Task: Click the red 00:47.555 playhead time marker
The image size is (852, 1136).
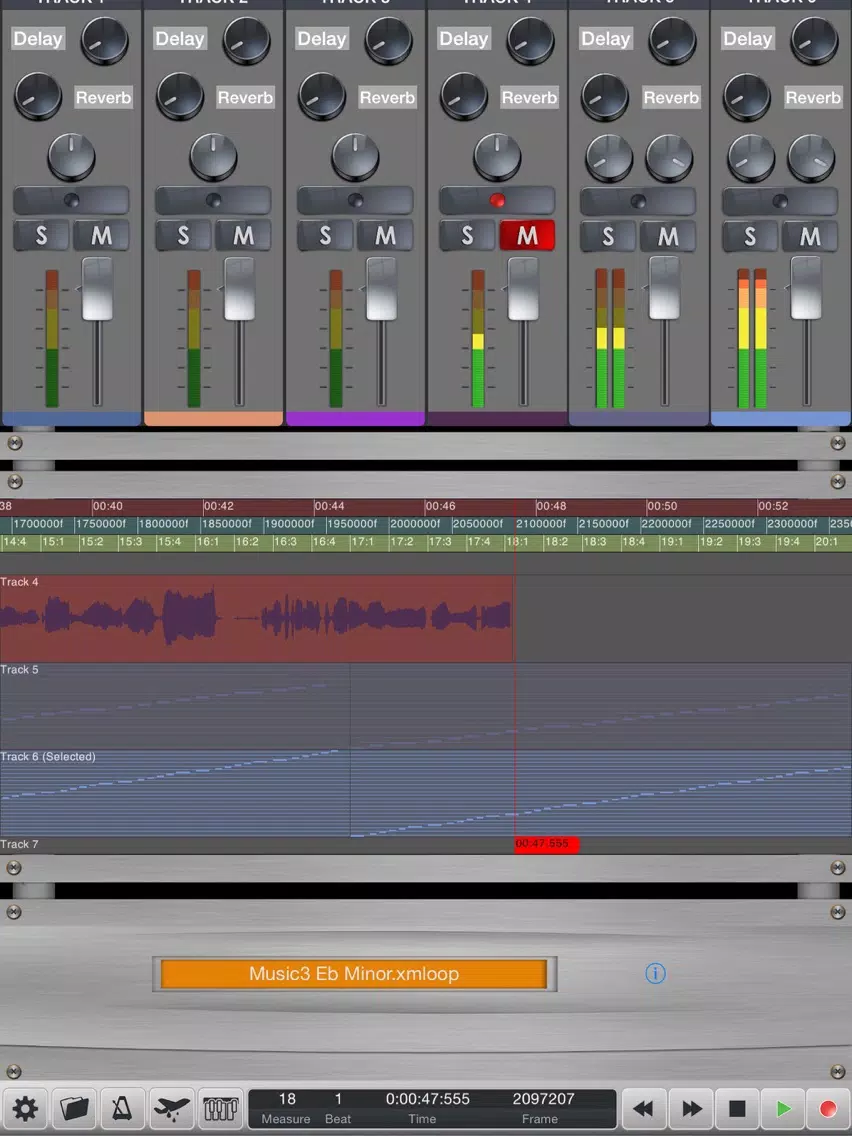Action: (546, 844)
